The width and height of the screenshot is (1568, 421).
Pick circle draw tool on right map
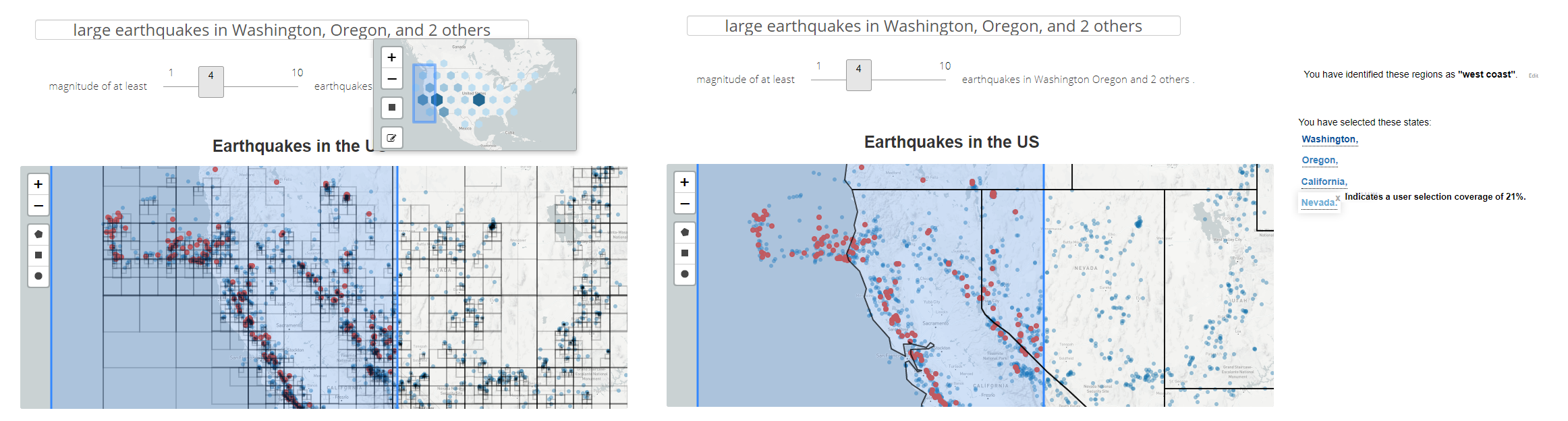pyautogui.click(x=685, y=274)
